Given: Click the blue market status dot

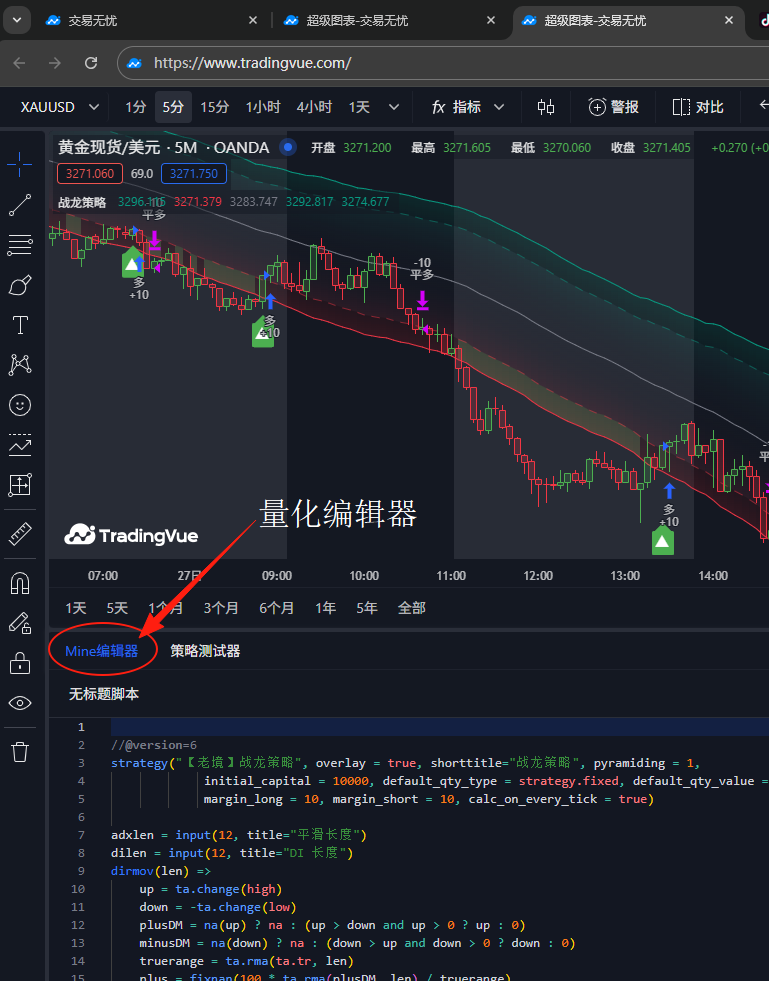Looking at the screenshot, I should pyautogui.click(x=288, y=148).
